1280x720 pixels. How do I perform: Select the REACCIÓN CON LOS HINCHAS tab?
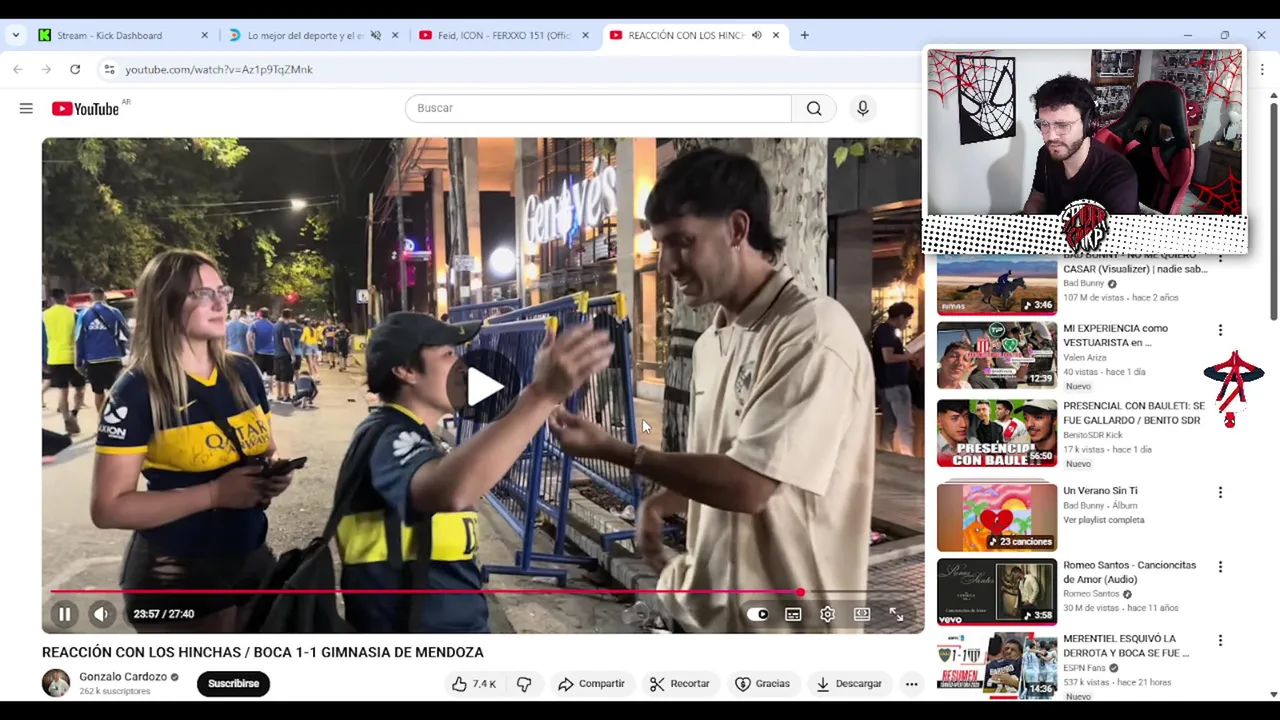(685, 35)
